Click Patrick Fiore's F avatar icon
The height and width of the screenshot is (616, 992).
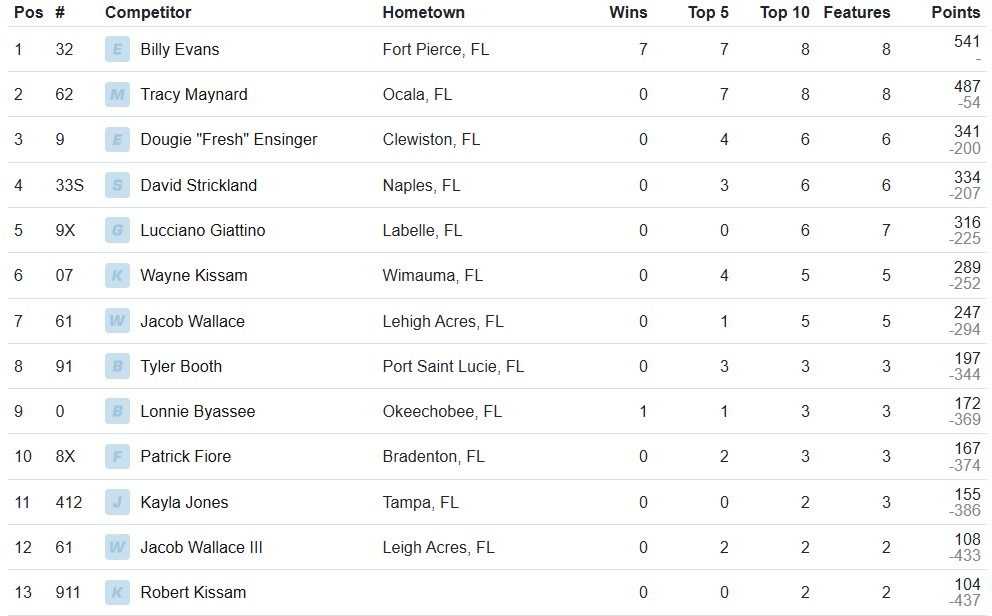[117, 456]
